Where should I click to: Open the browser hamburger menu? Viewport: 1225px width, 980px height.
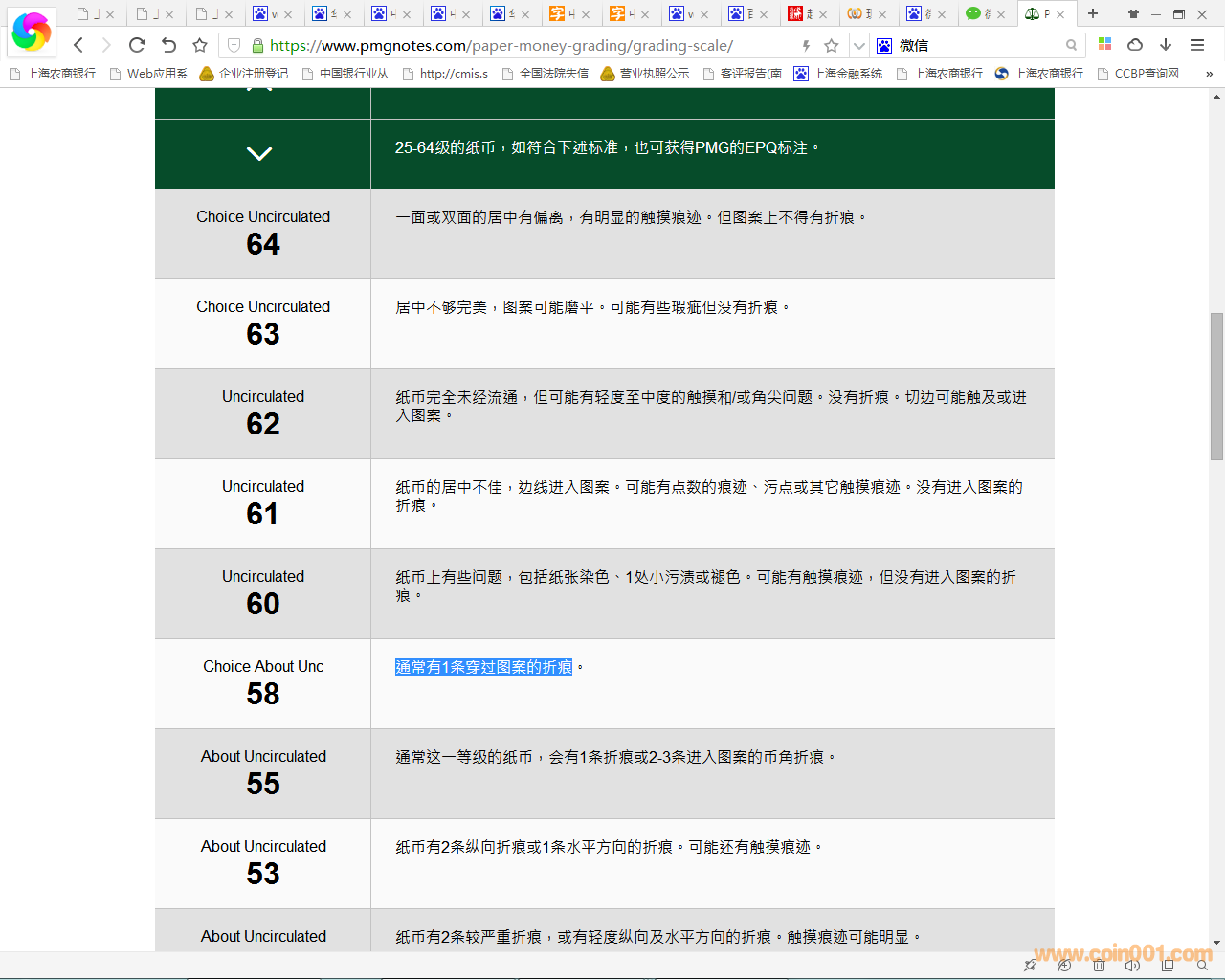[1197, 45]
